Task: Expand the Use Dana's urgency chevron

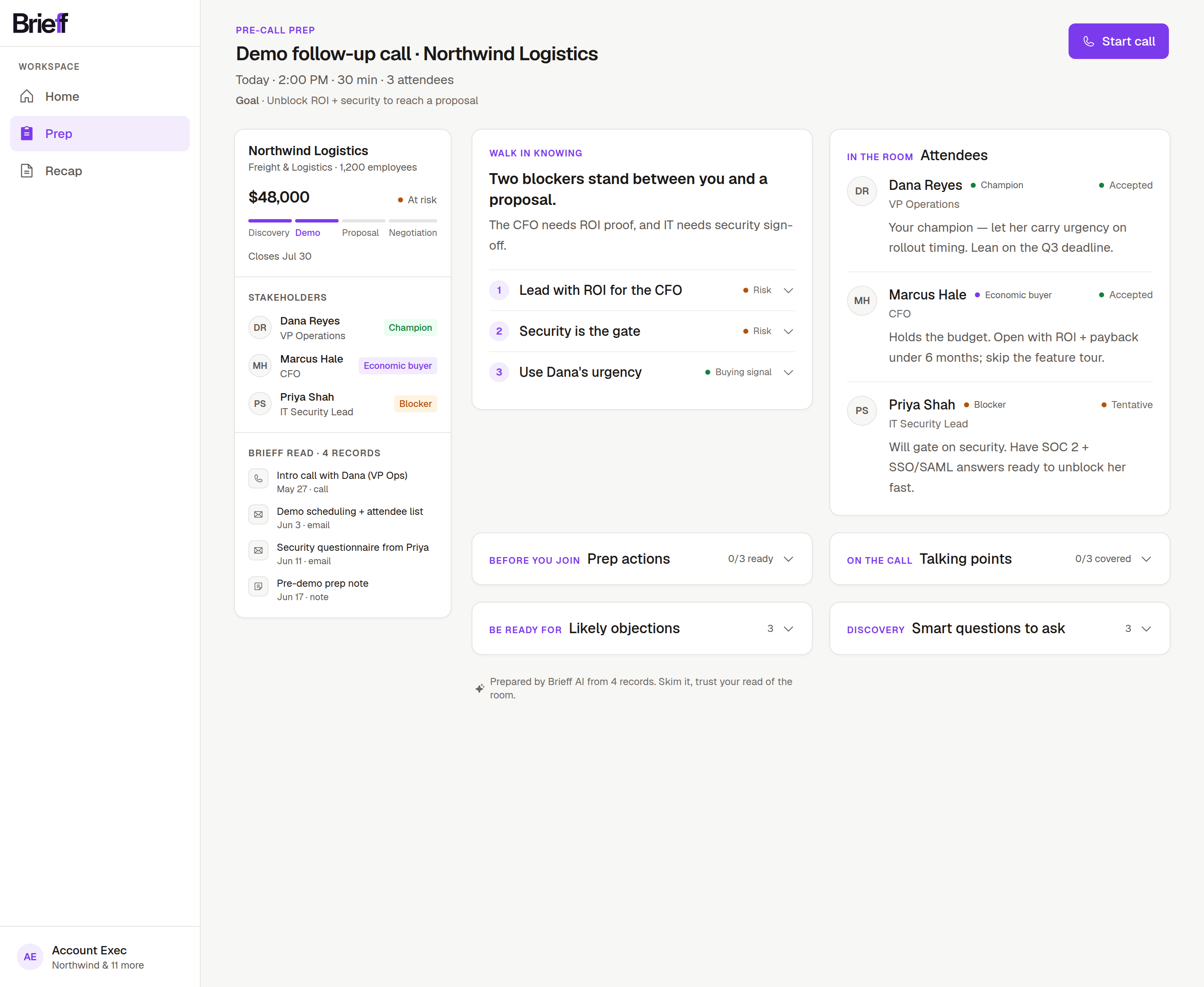Action: click(788, 372)
